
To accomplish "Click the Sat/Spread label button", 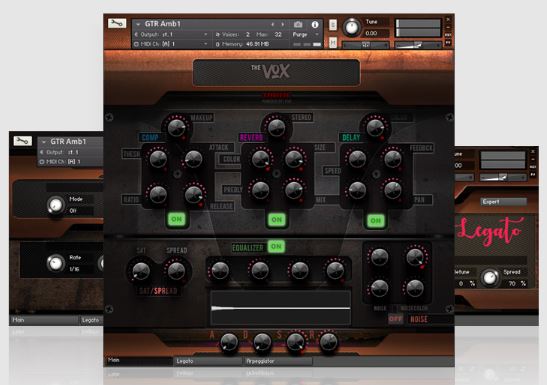I will tap(158, 291).
